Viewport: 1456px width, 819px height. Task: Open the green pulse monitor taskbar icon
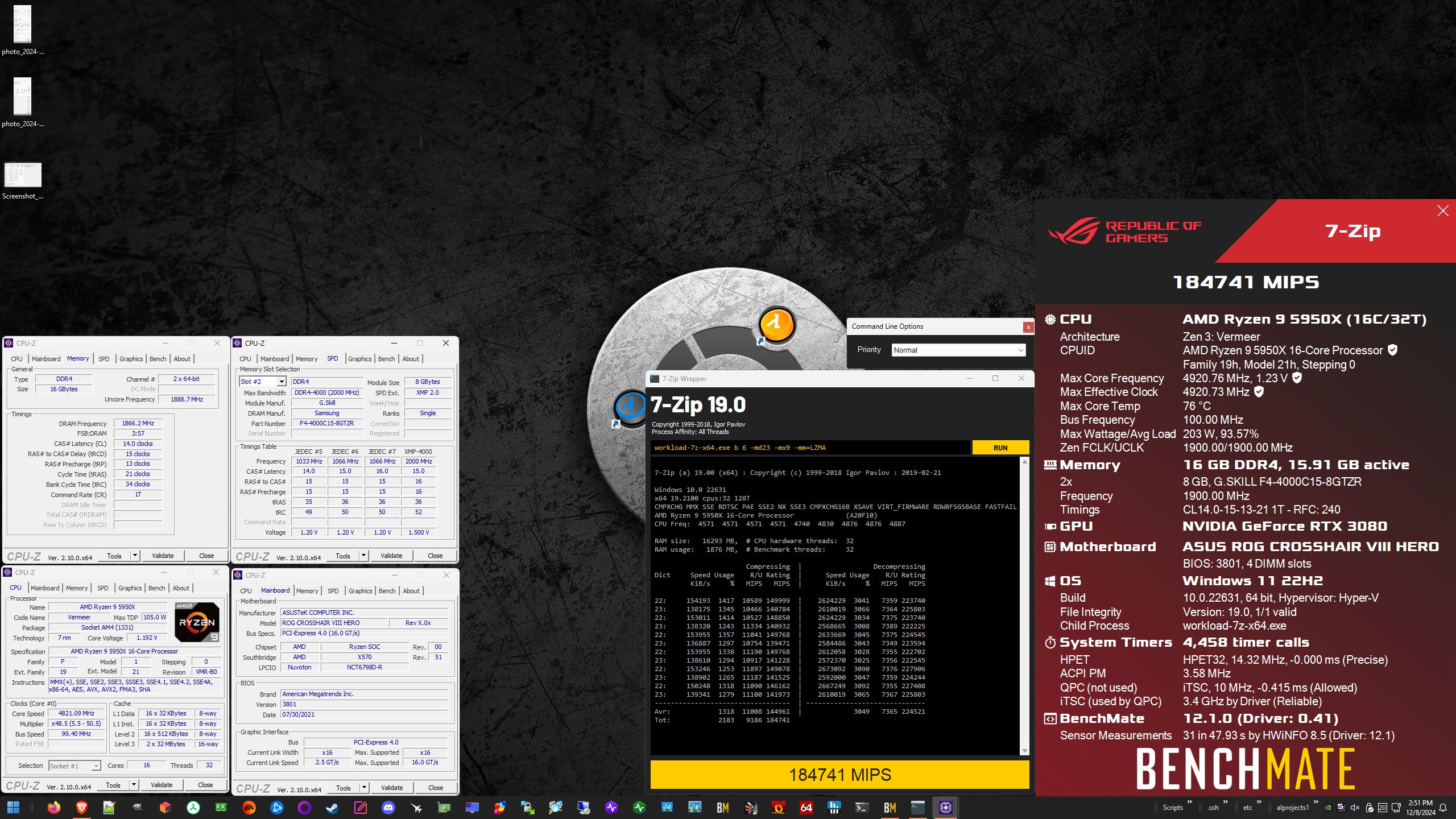point(639,807)
